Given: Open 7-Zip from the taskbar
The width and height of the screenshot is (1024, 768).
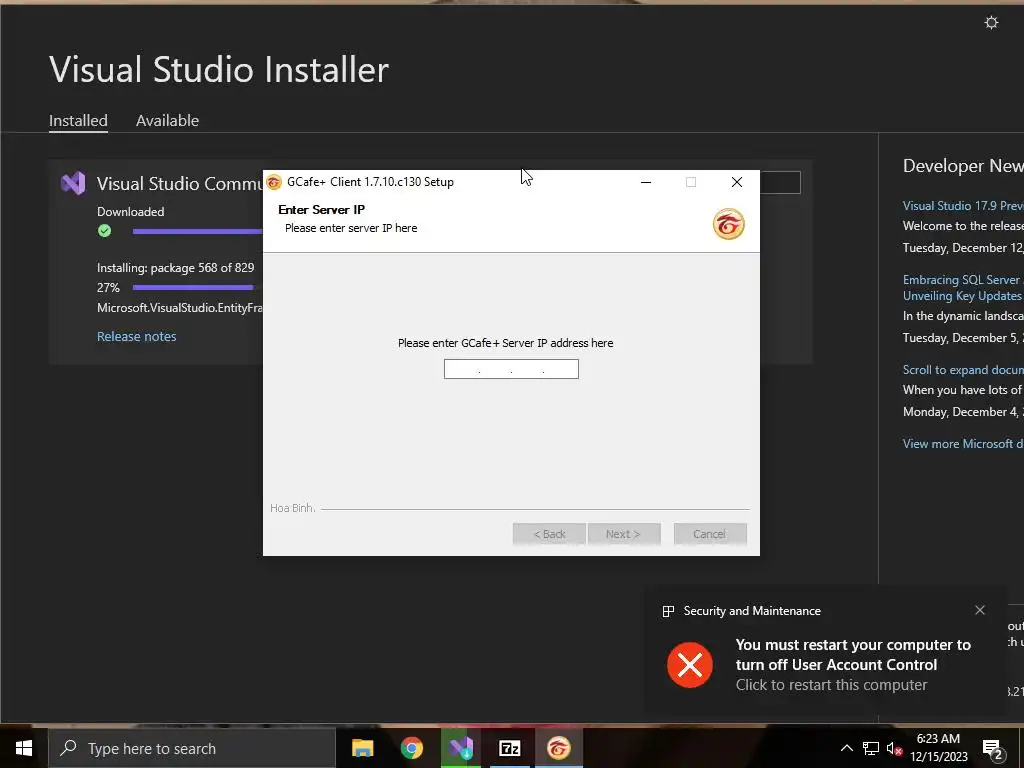Looking at the screenshot, I should [509, 748].
